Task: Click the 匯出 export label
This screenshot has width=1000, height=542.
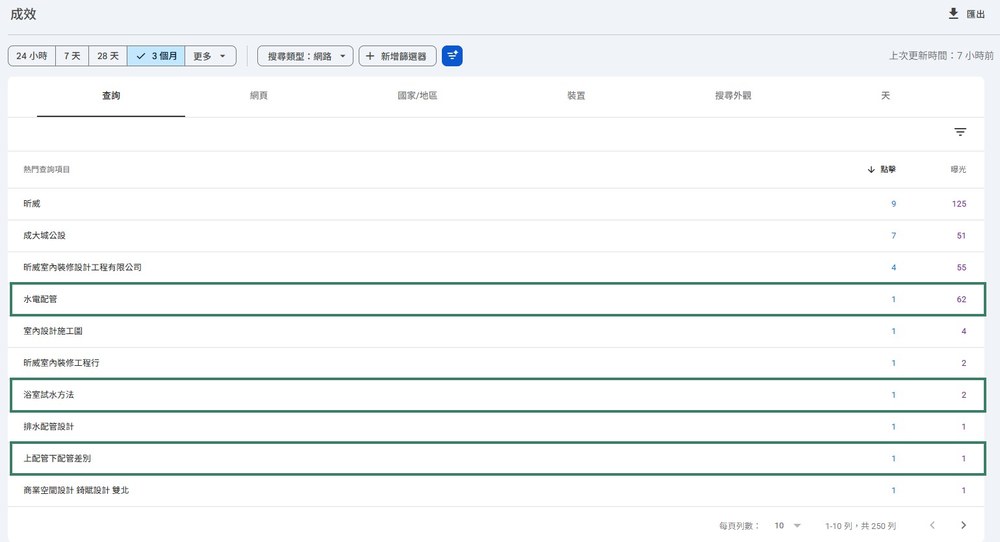Action: coord(976,14)
